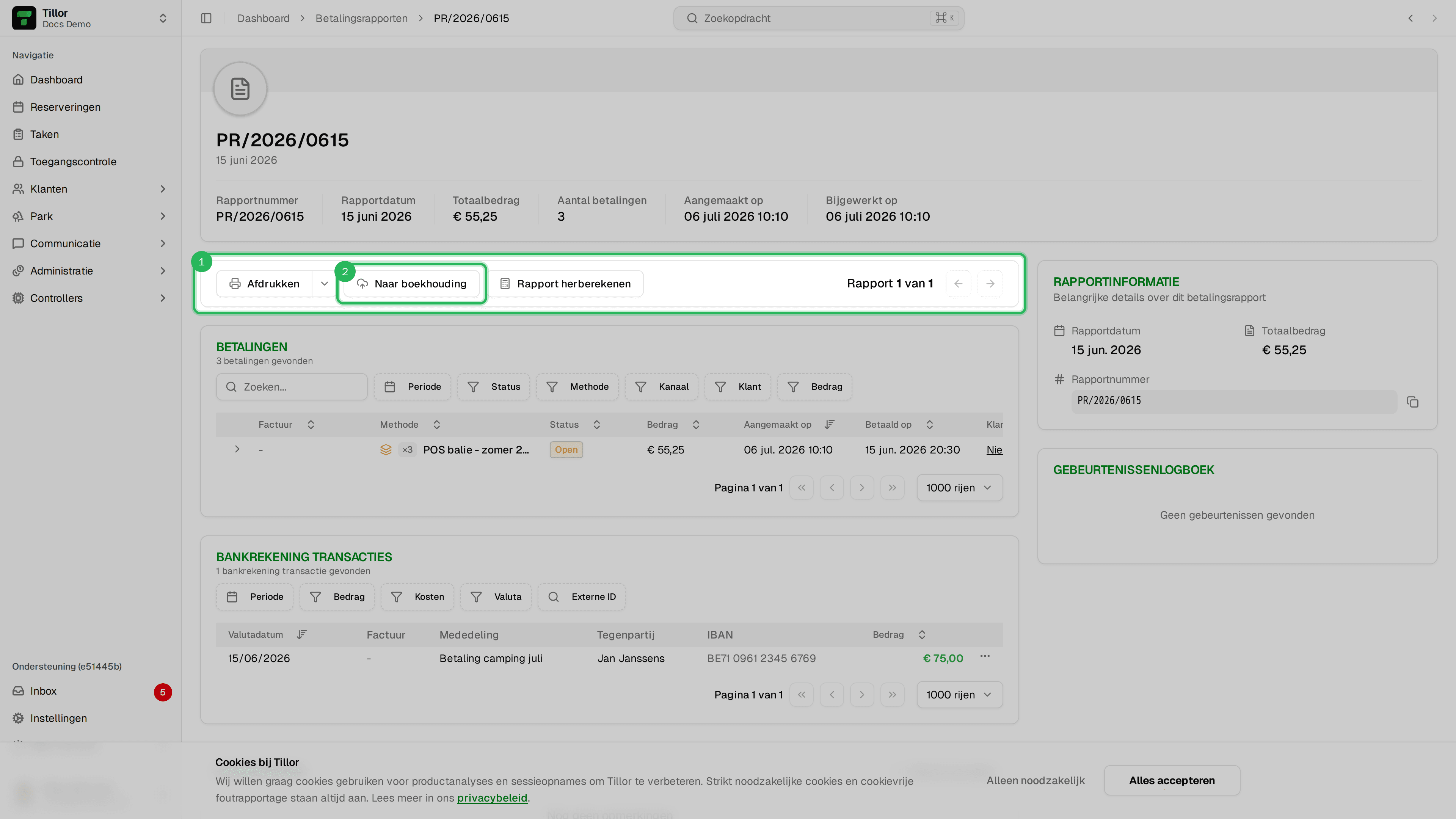Click the Park tree icon

[x=18, y=216]
